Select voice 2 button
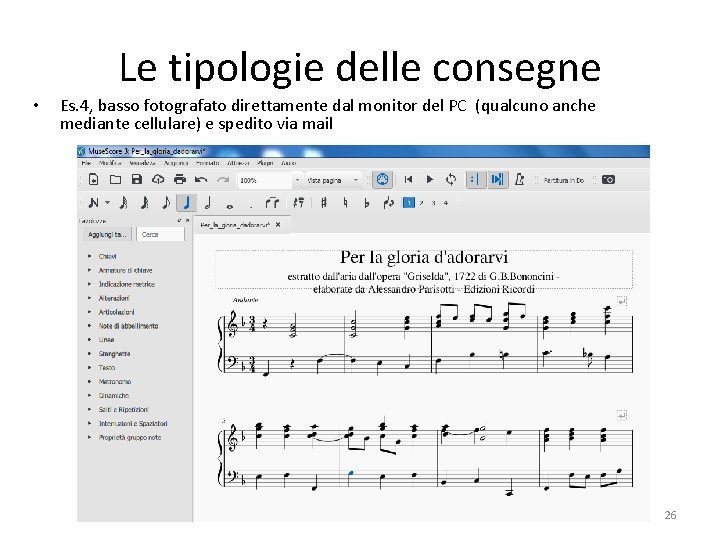 [422, 203]
